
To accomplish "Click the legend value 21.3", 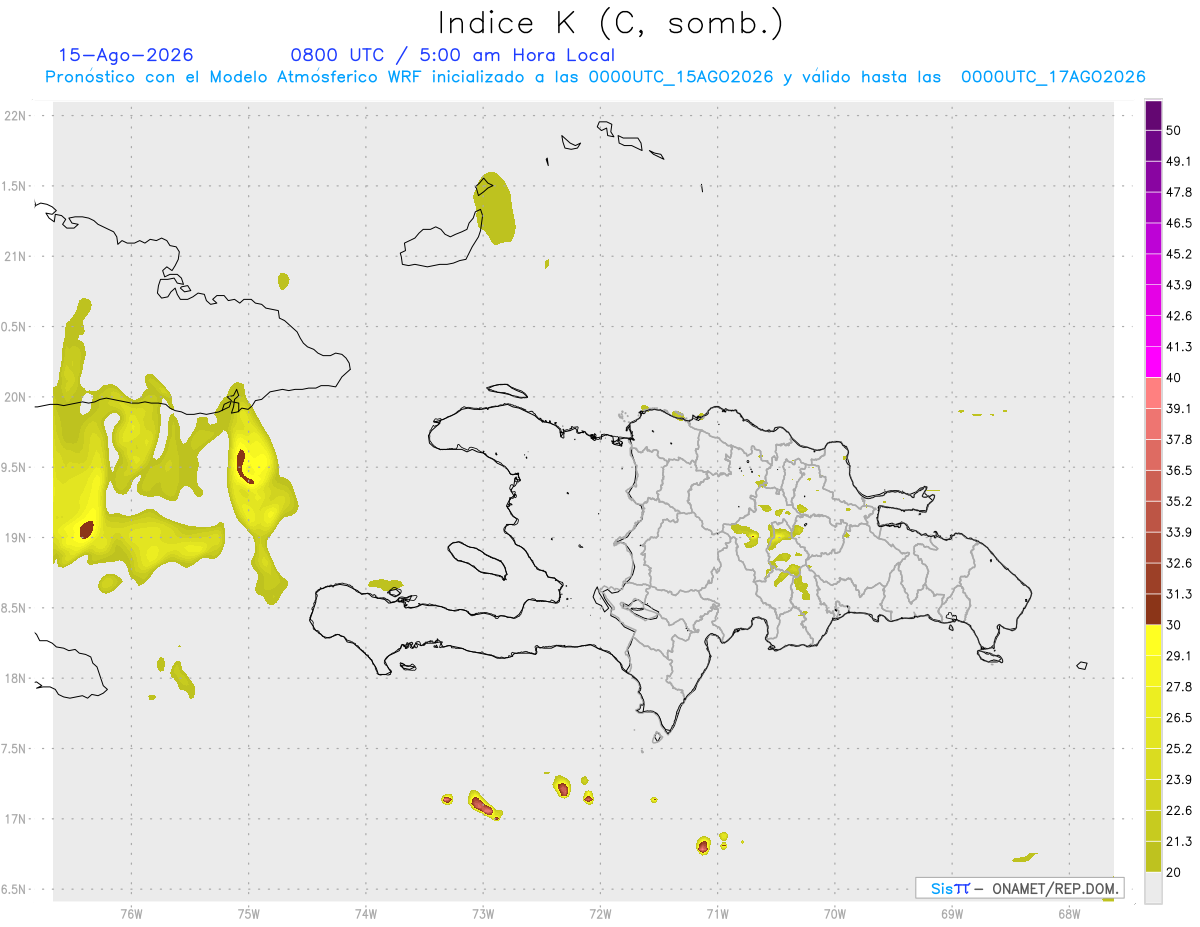I will pyautogui.click(x=1179, y=841).
